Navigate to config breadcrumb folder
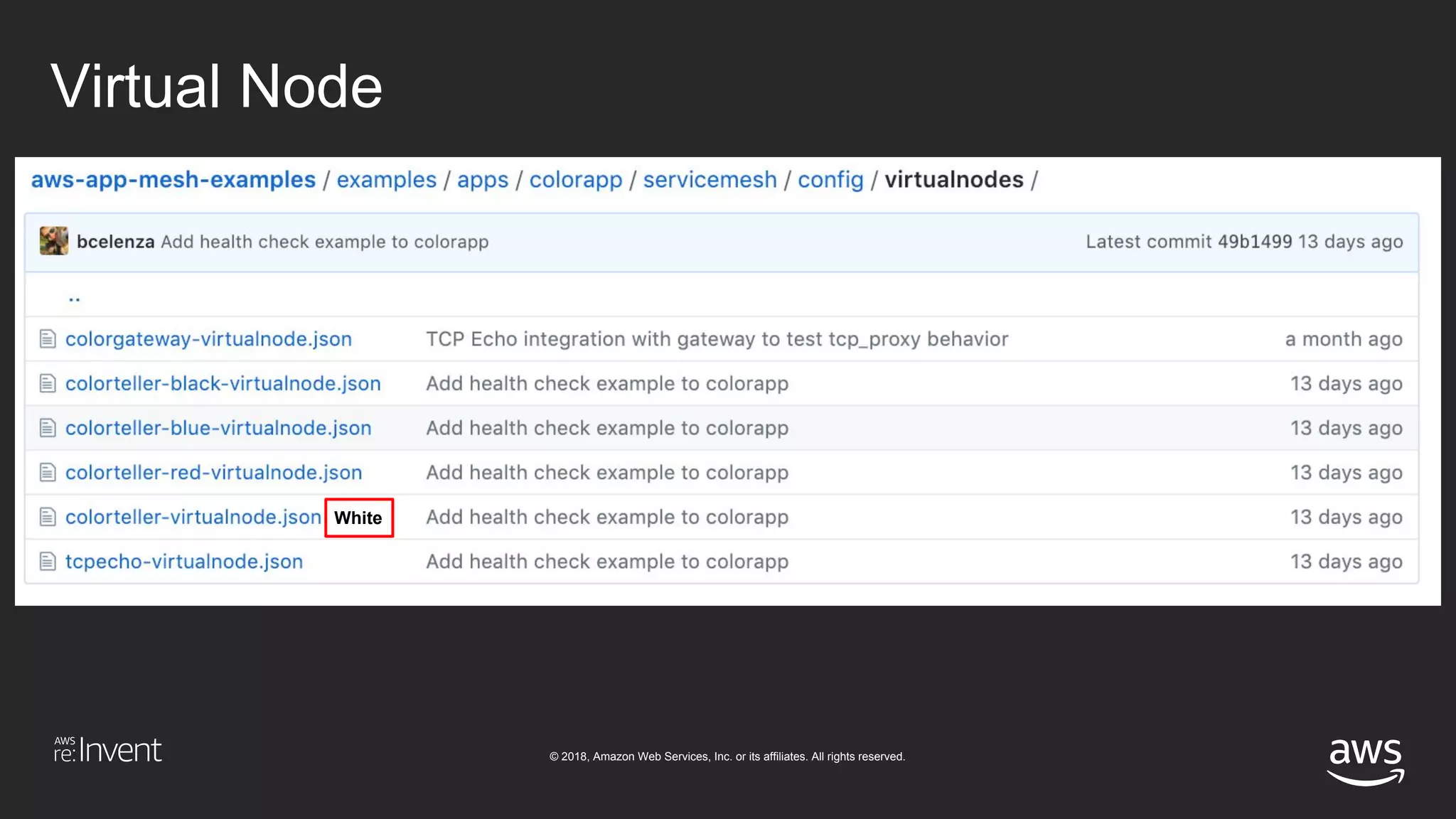The image size is (1456, 819). (830, 180)
